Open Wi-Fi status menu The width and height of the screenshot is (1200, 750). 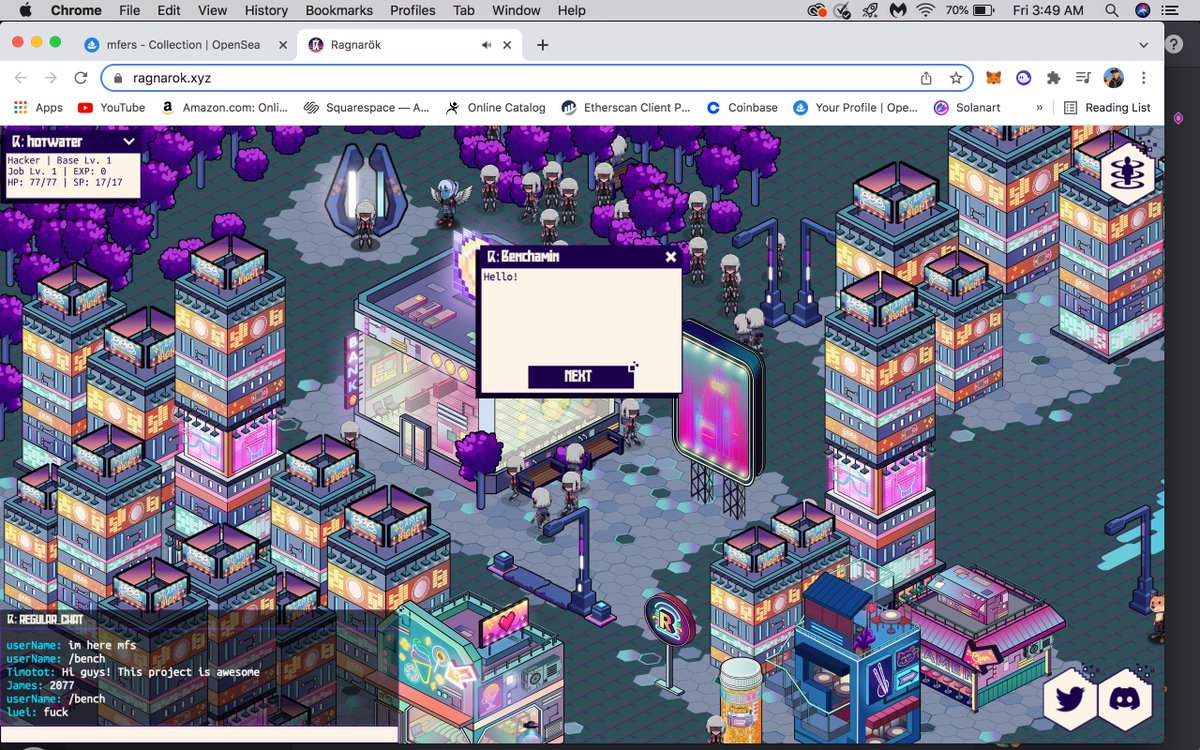point(926,10)
